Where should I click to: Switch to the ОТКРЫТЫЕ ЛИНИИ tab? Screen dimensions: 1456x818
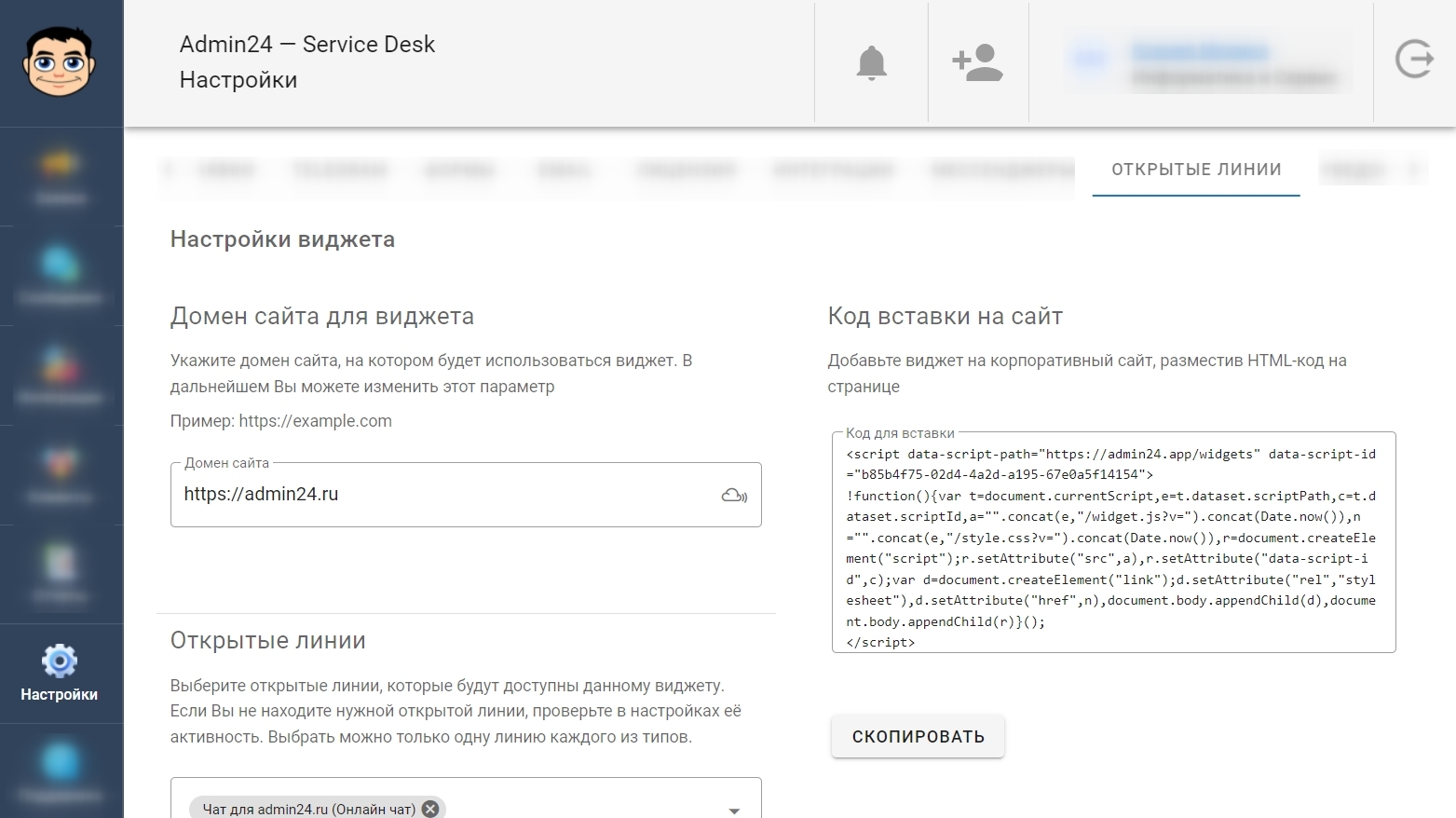pos(1196,170)
